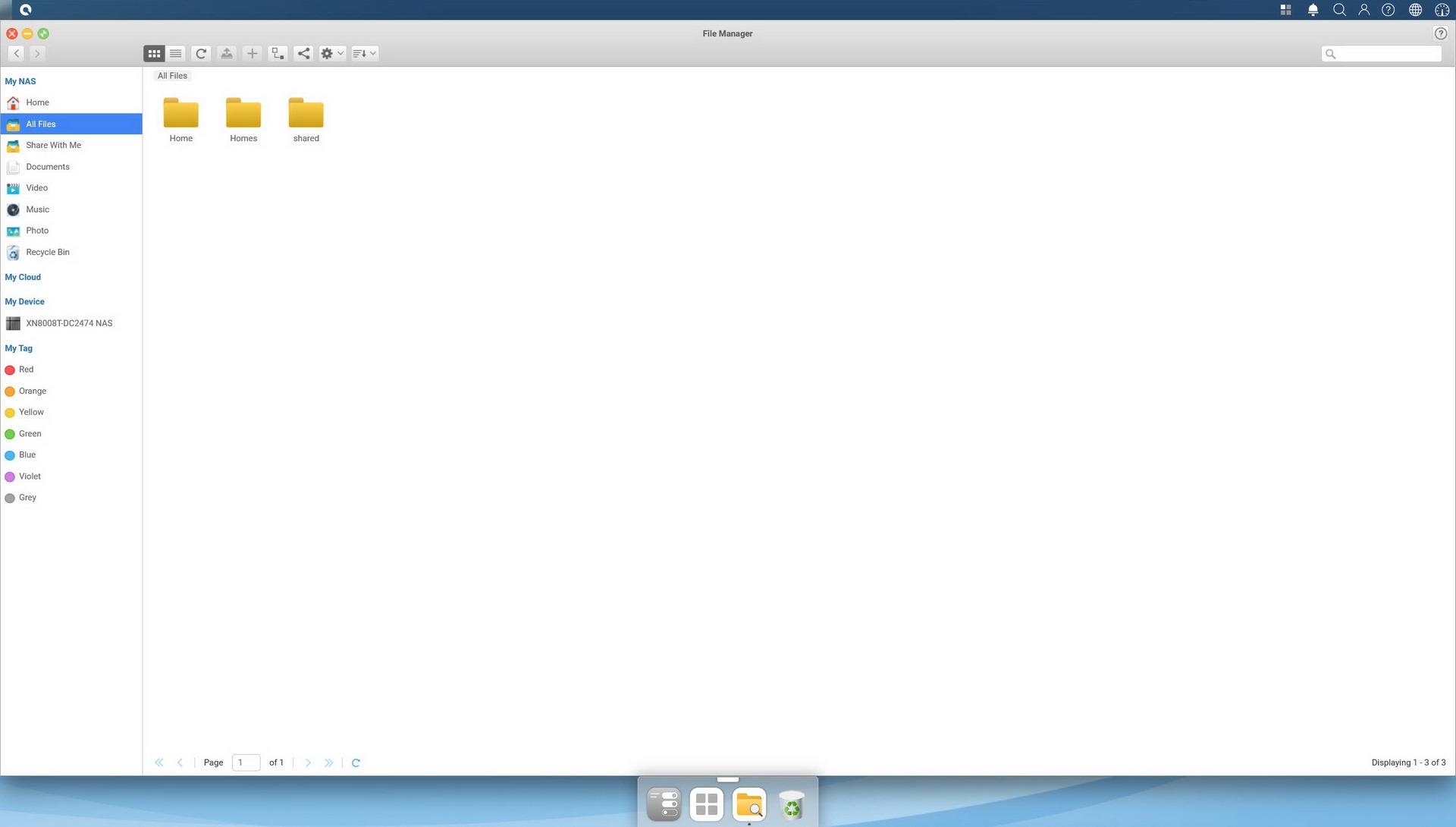
Task: Open File Manager help icon
Action: pos(1441,33)
